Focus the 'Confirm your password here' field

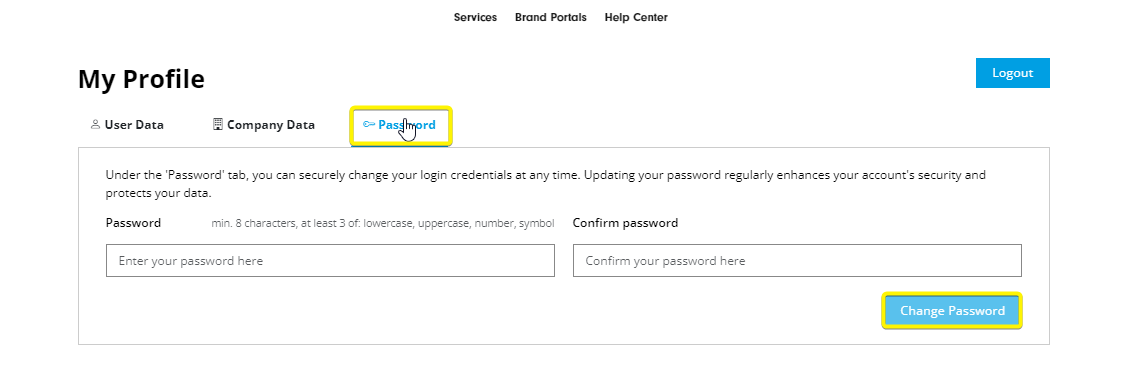click(797, 260)
